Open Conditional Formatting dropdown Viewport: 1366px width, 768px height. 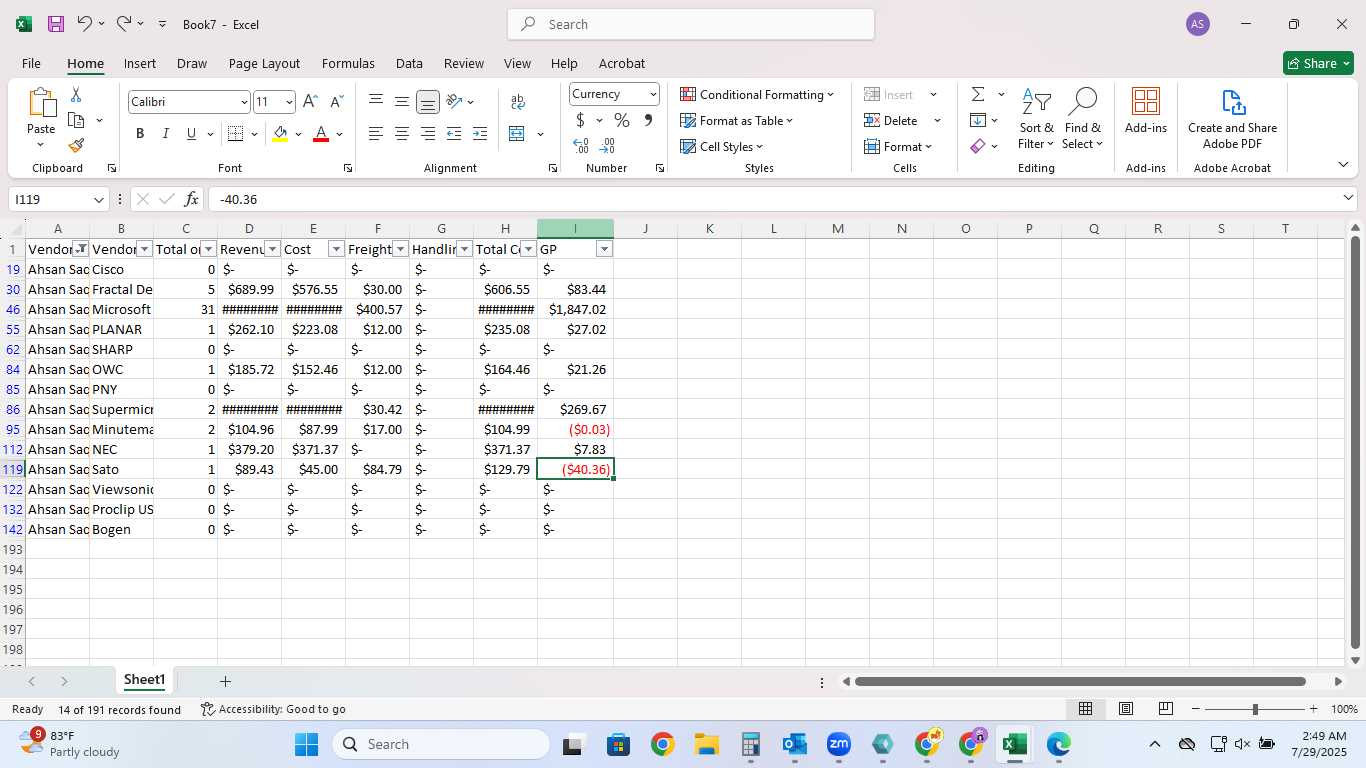pyautogui.click(x=758, y=94)
